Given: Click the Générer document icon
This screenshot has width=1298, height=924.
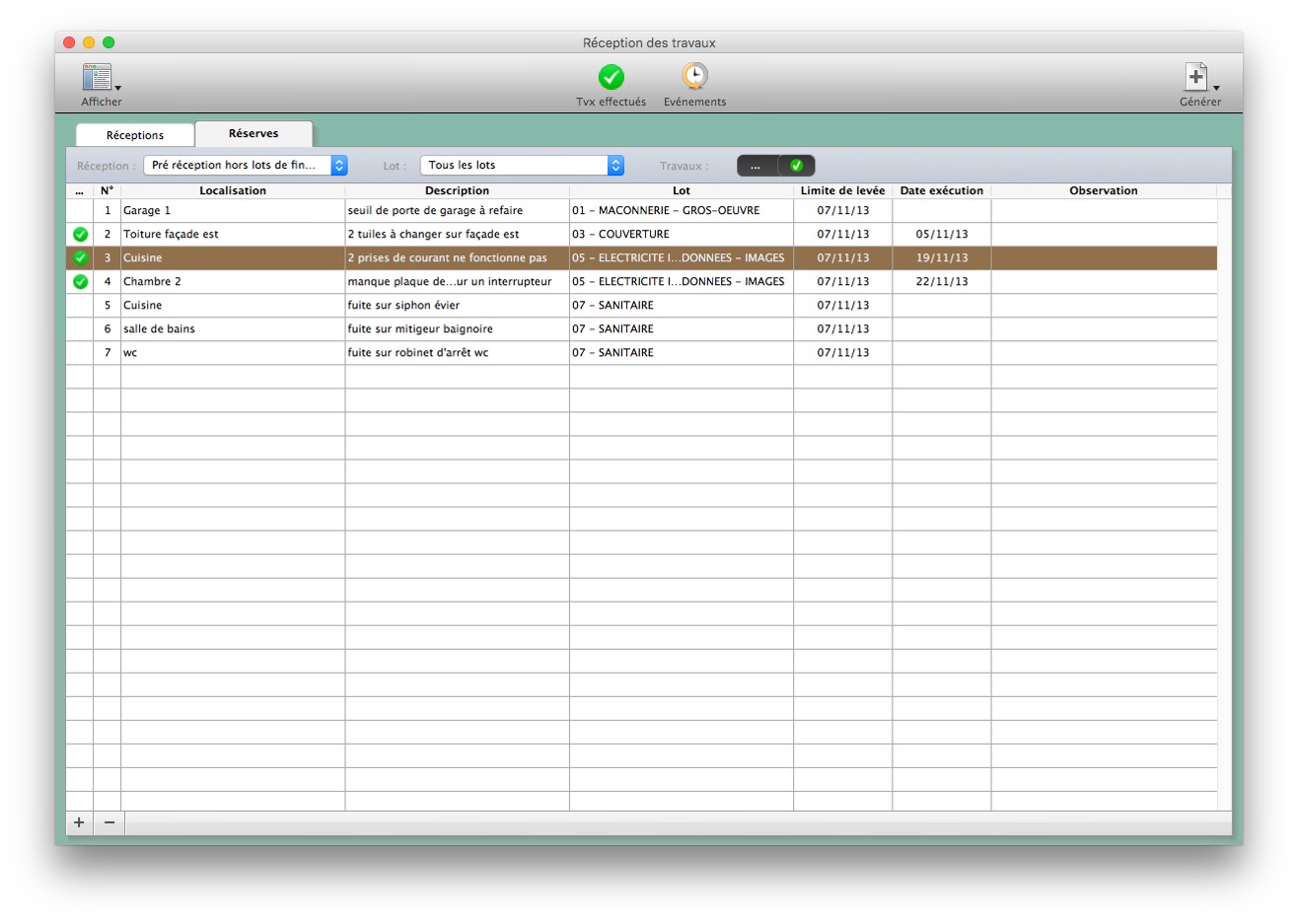Looking at the screenshot, I should [x=1195, y=76].
